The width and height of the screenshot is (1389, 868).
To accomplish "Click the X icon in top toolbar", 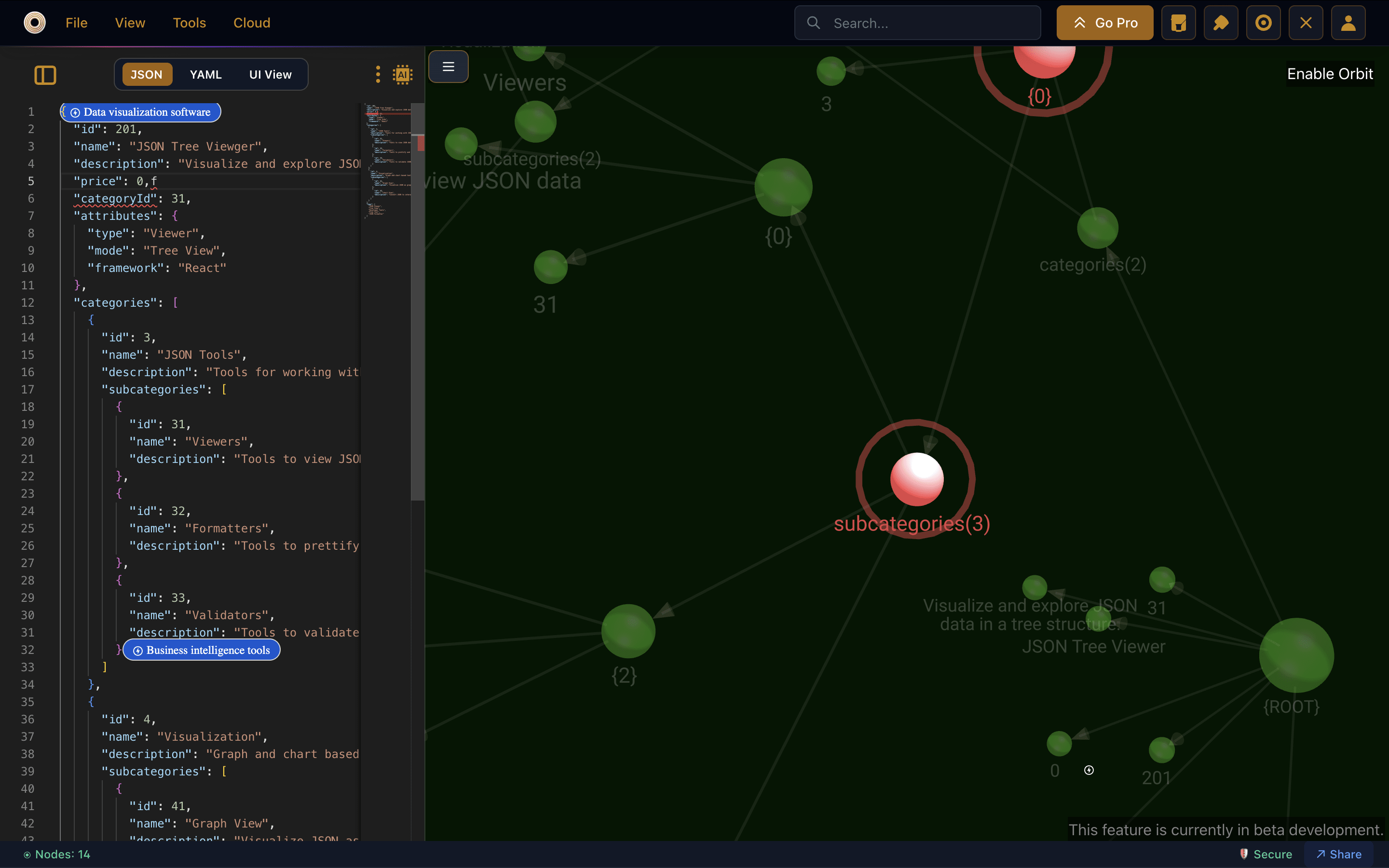I will pos(1306,23).
